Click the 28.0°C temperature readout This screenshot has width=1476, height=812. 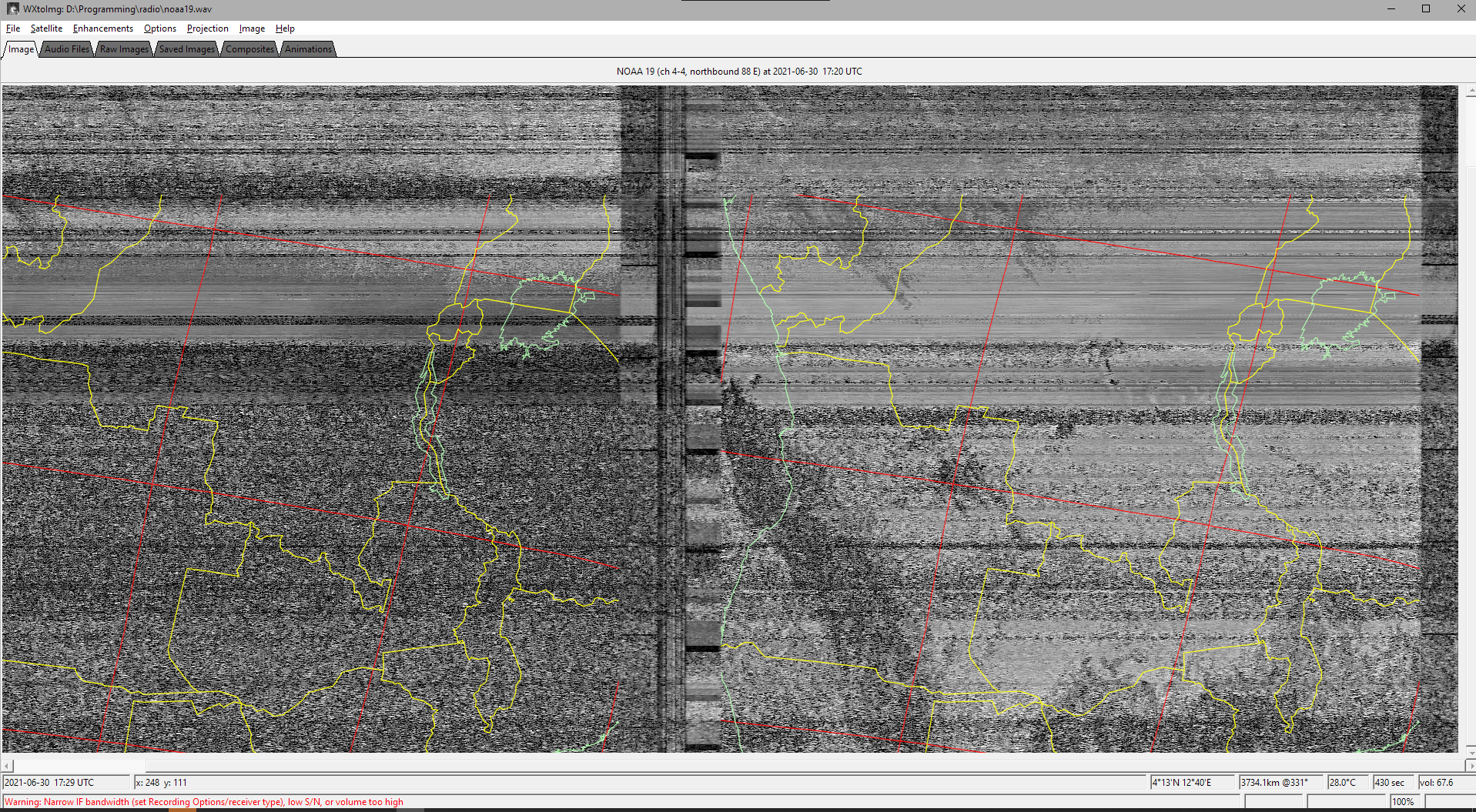point(1349,783)
